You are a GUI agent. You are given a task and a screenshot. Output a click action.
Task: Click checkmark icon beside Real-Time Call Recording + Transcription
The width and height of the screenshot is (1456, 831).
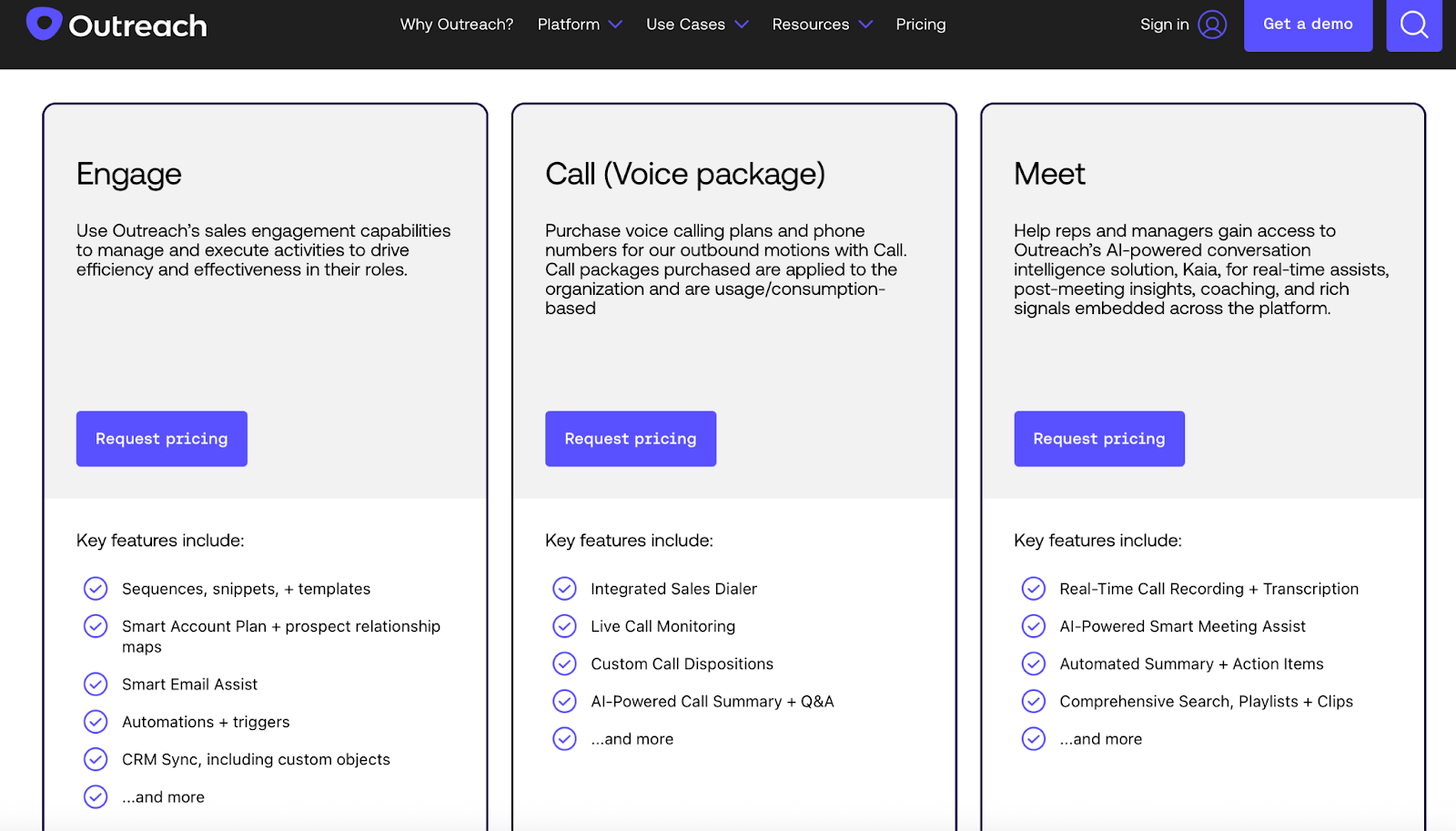[1034, 589]
